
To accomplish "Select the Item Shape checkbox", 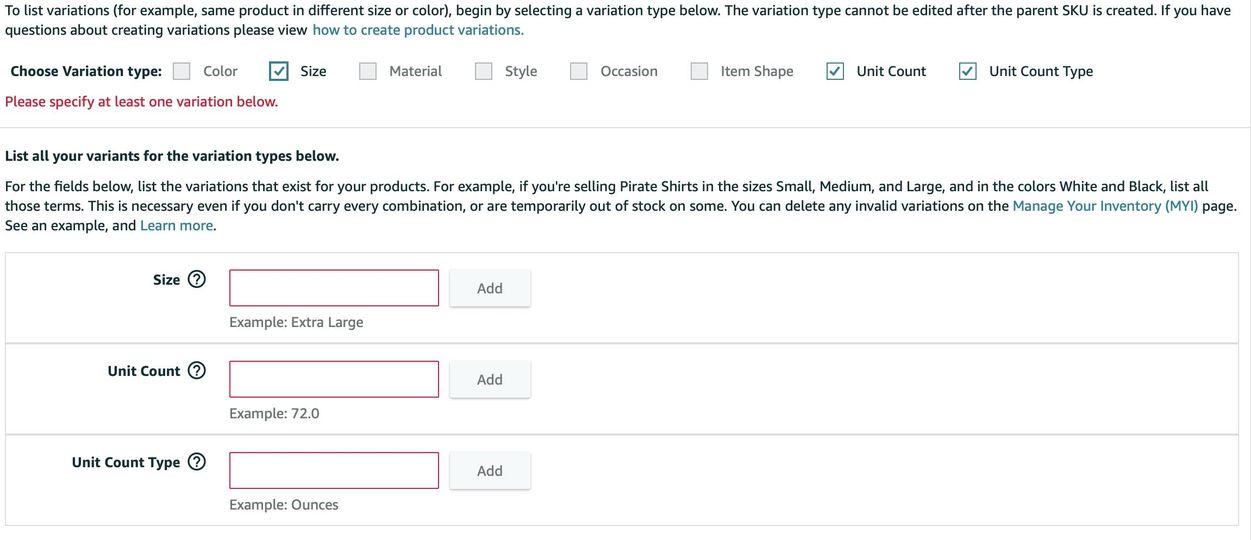I will (700, 71).
